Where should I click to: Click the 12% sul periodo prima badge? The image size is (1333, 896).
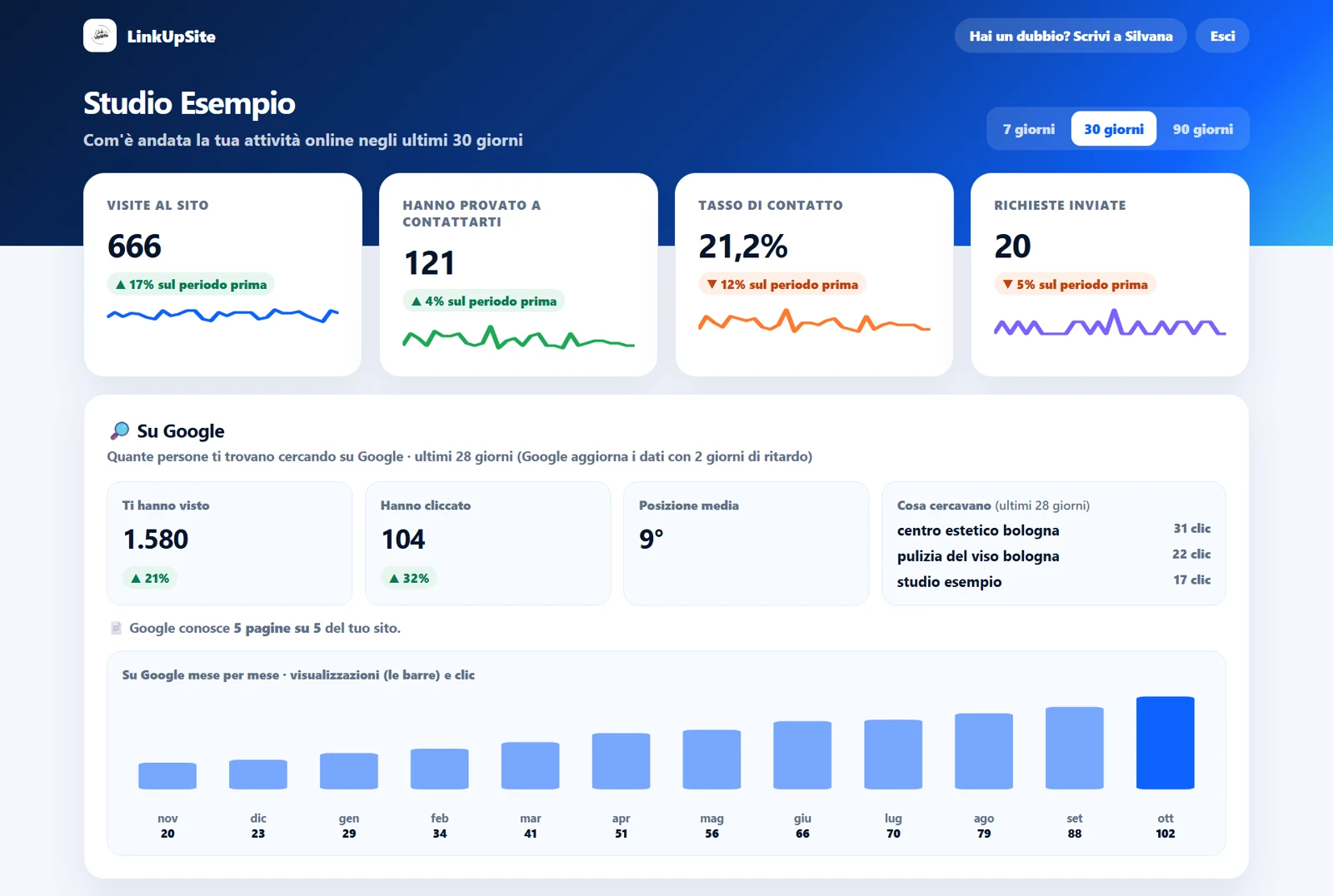[782, 285]
